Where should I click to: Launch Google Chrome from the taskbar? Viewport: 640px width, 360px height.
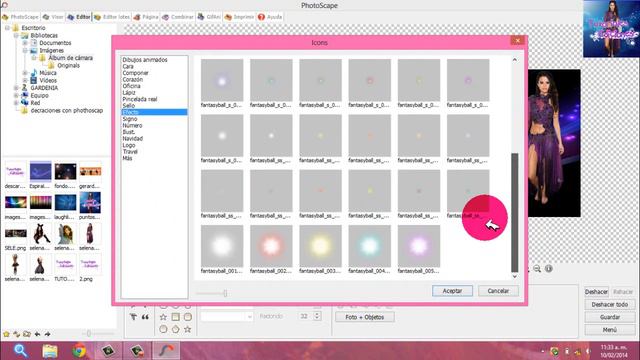[79, 351]
